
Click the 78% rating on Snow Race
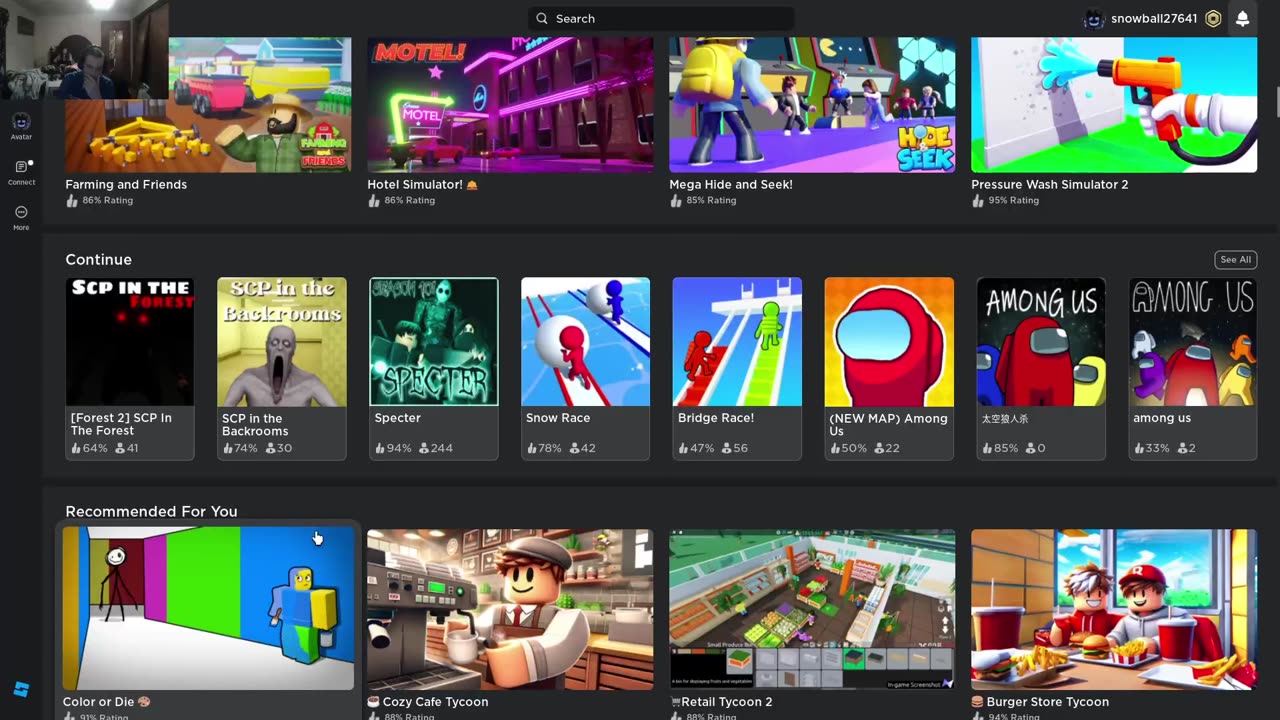pyautogui.click(x=545, y=448)
